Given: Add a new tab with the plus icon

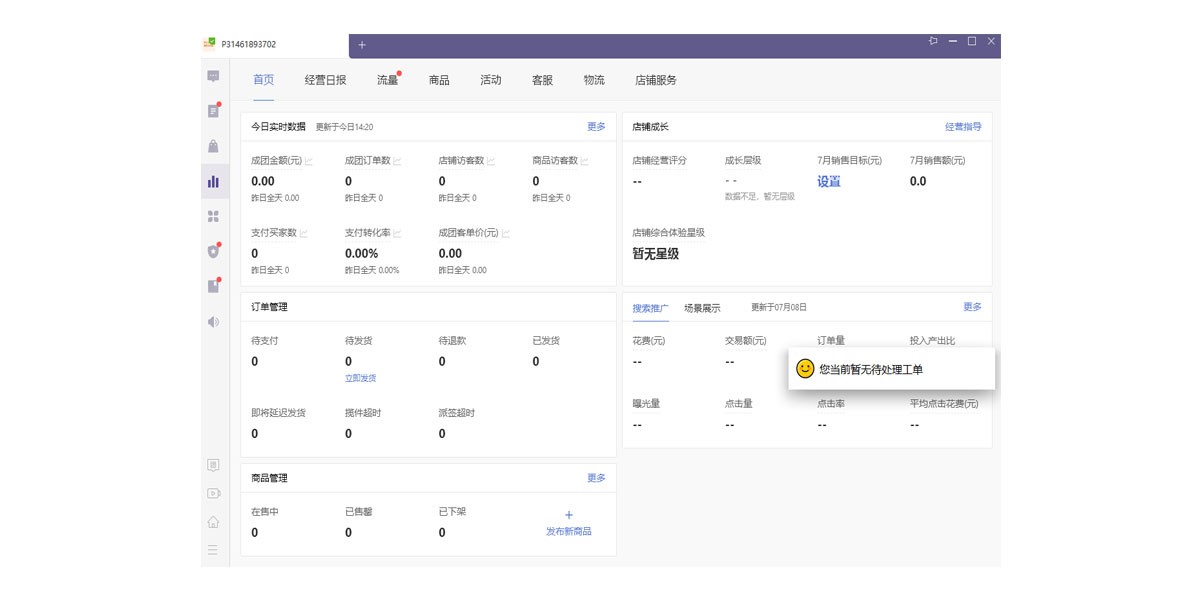Looking at the screenshot, I should click(x=362, y=45).
